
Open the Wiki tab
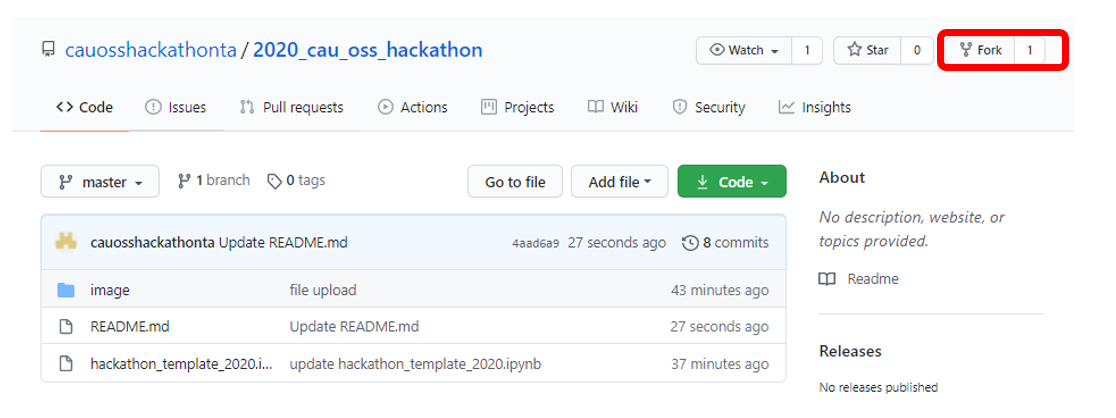point(613,108)
